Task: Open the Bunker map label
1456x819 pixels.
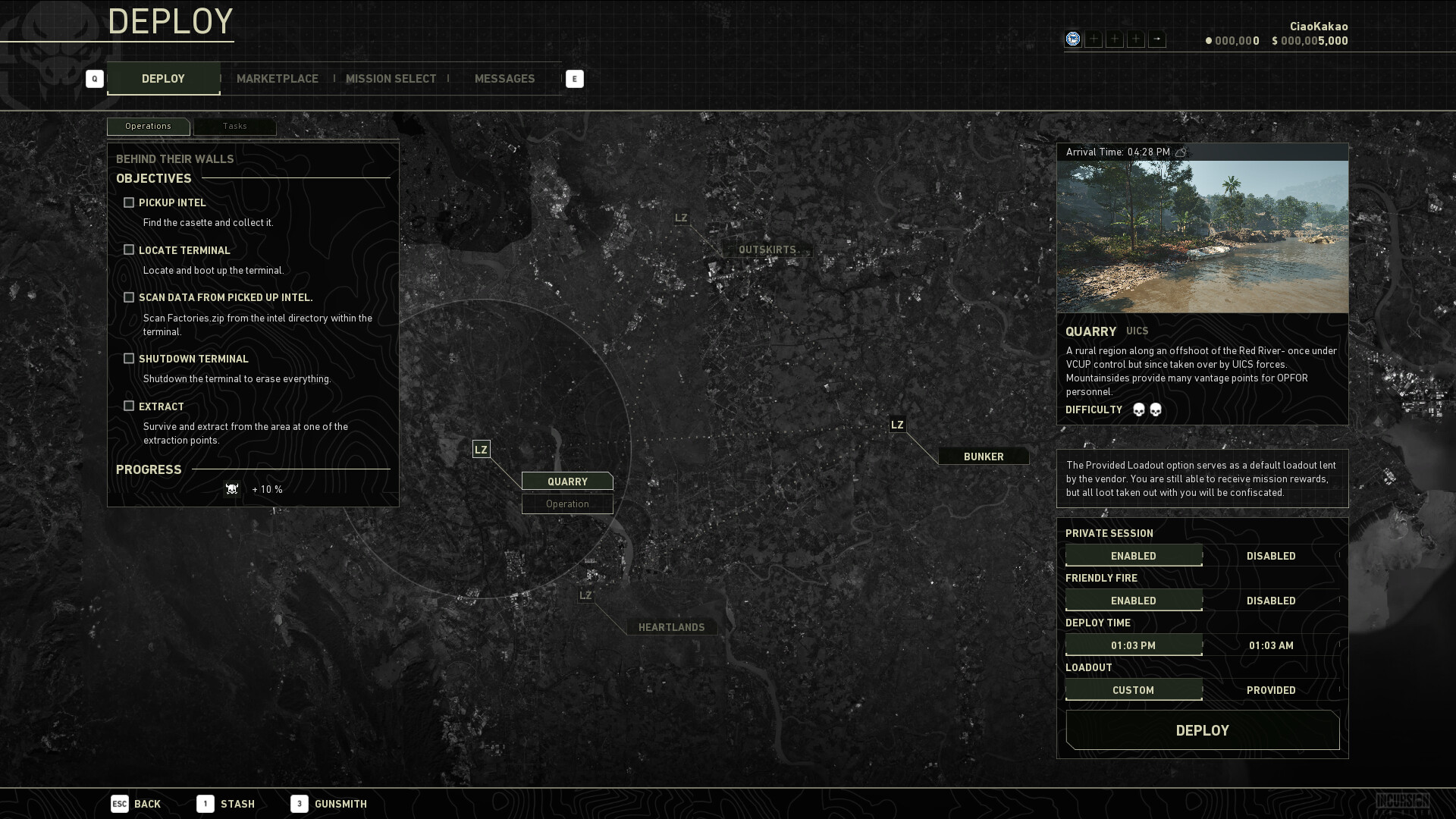Action: (984, 456)
